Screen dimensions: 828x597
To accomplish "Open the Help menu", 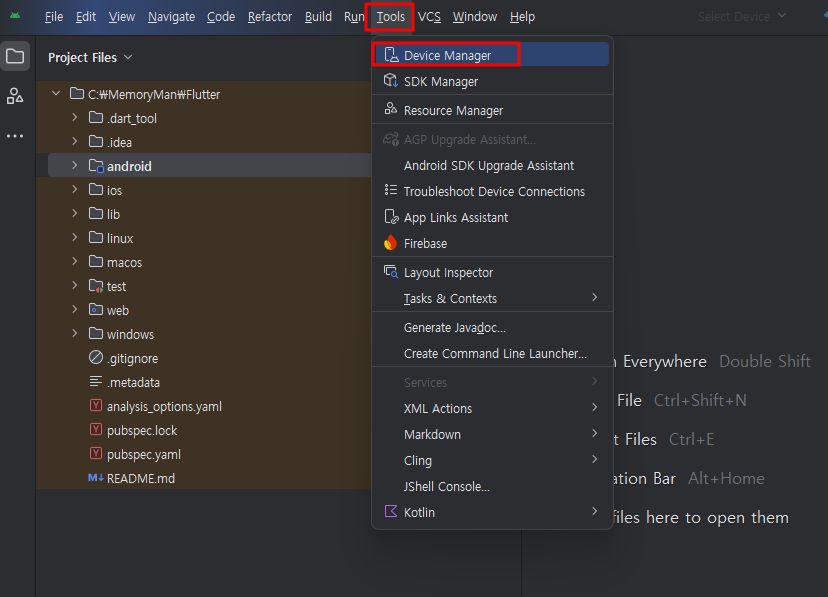I will point(522,17).
